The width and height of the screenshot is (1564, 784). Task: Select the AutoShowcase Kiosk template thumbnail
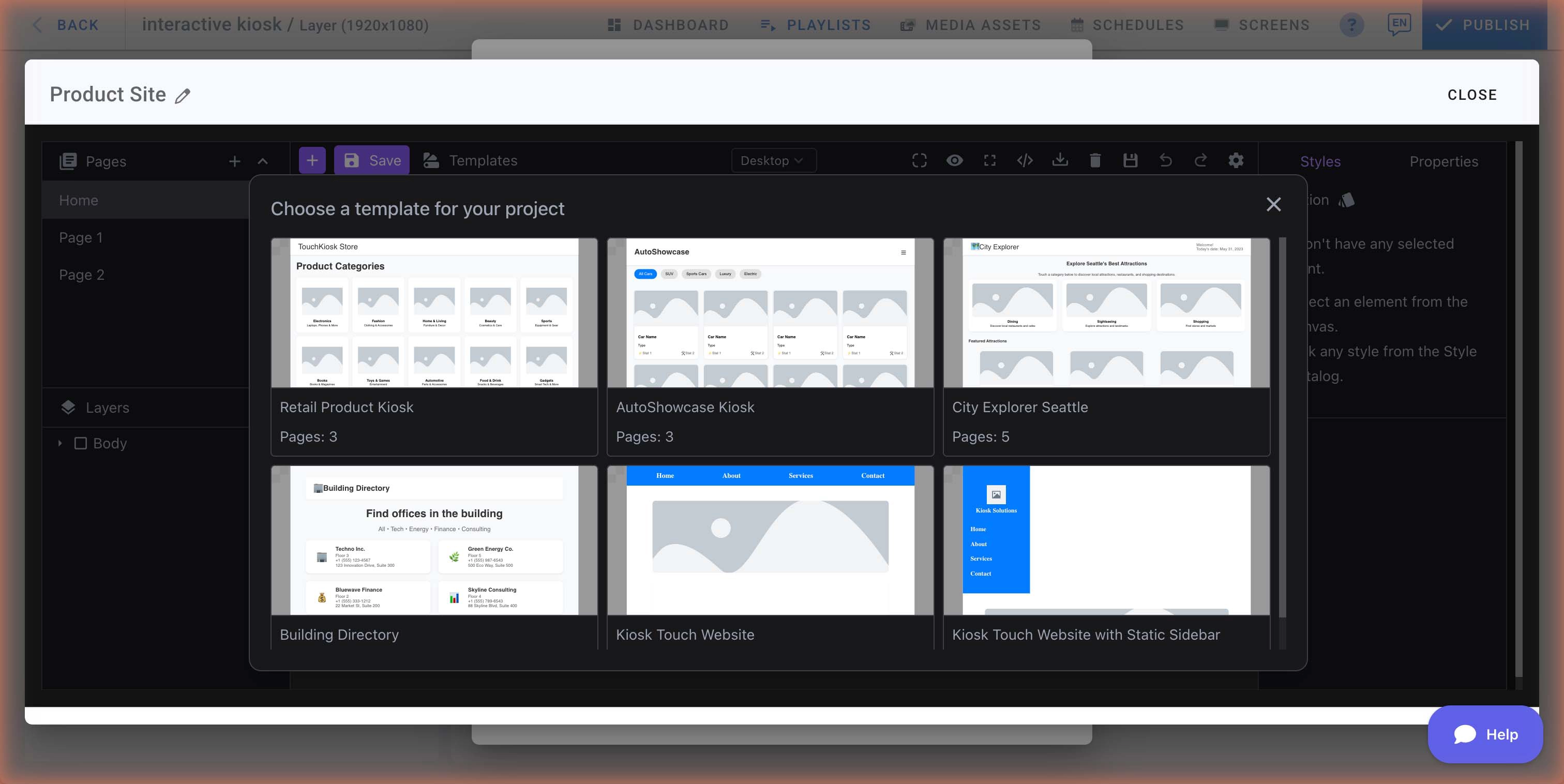click(770, 313)
